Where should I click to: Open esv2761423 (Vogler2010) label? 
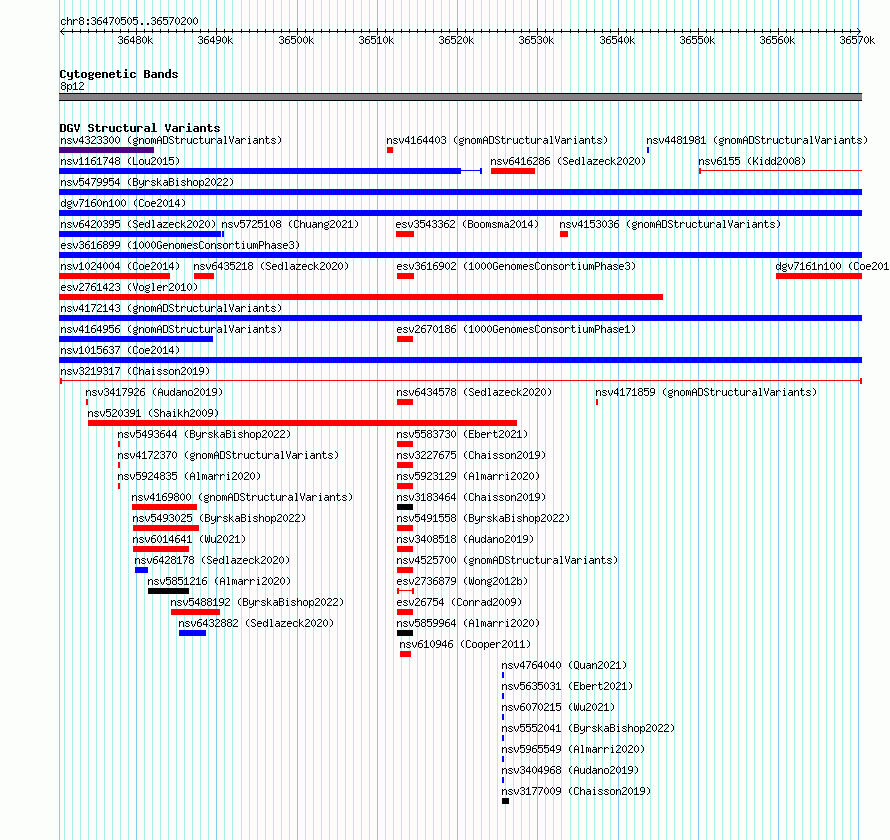(x=129, y=287)
